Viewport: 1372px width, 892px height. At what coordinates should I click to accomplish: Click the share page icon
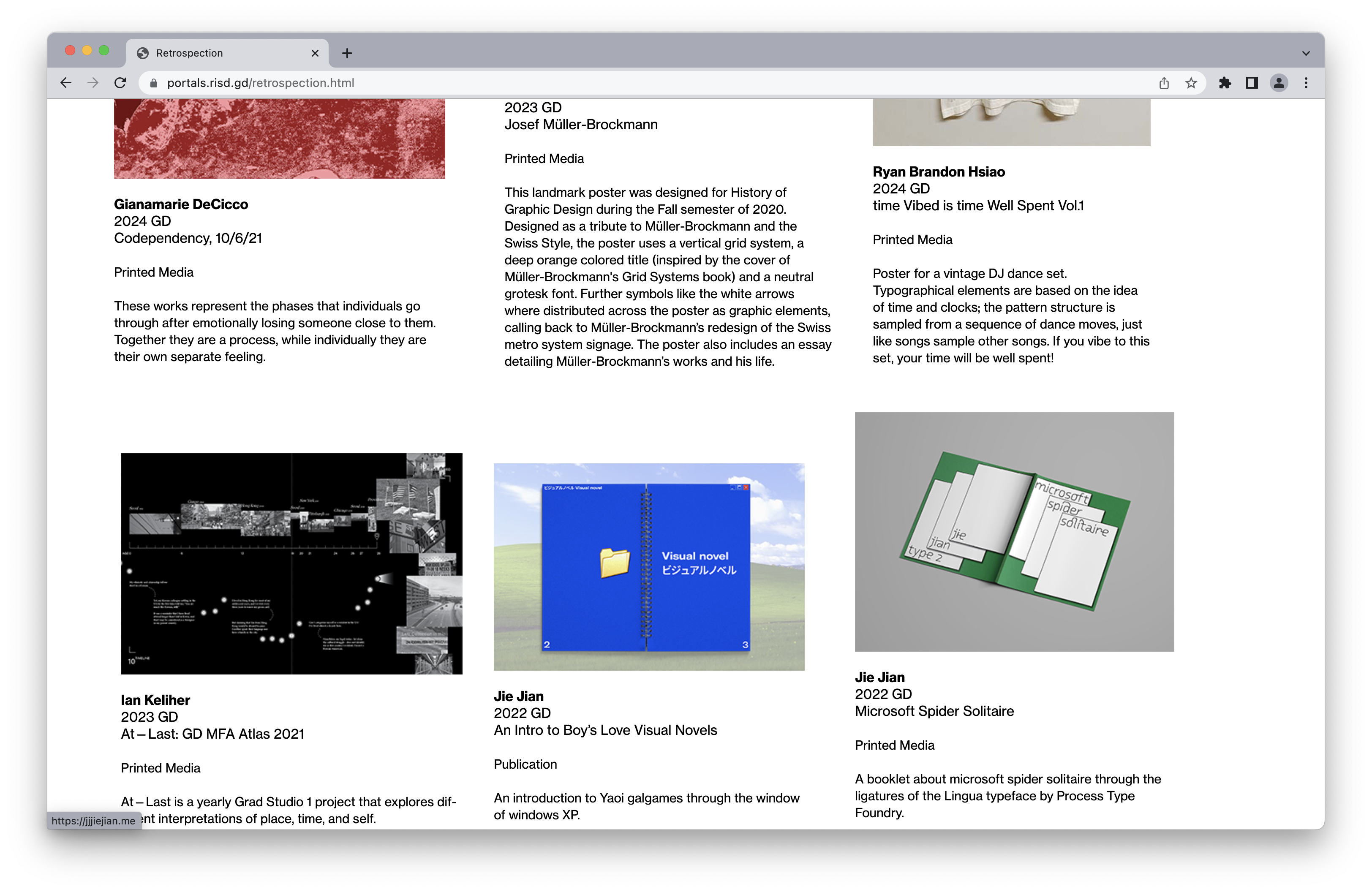pyautogui.click(x=1164, y=83)
